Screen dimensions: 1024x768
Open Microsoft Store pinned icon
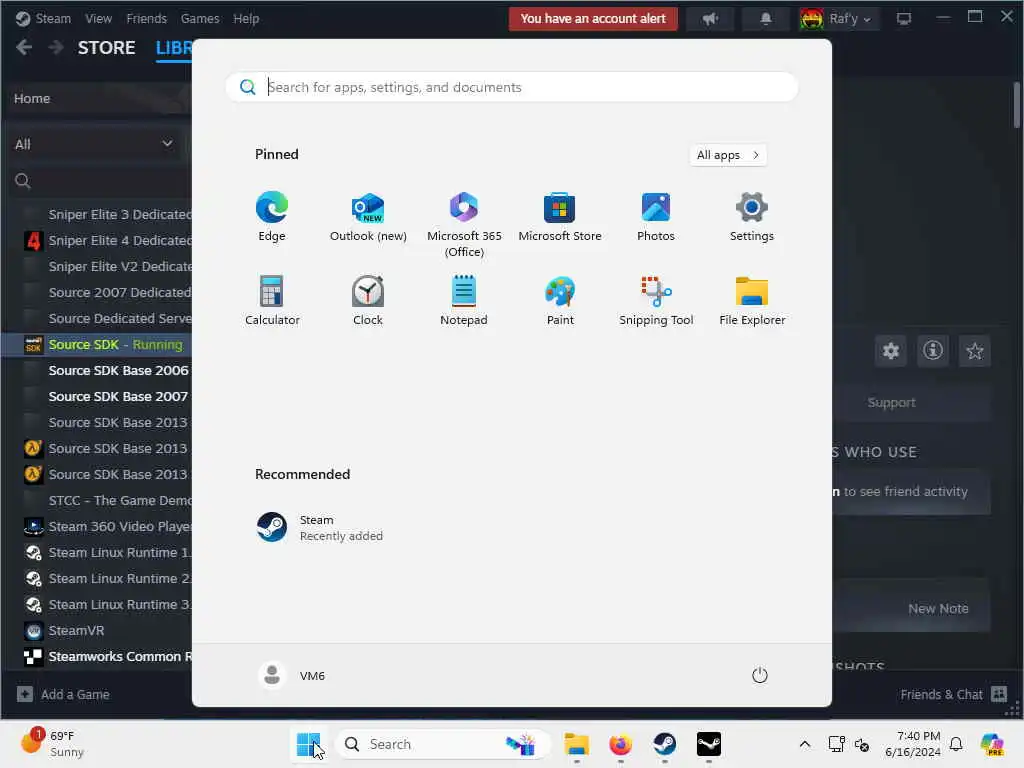[x=560, y=217]
